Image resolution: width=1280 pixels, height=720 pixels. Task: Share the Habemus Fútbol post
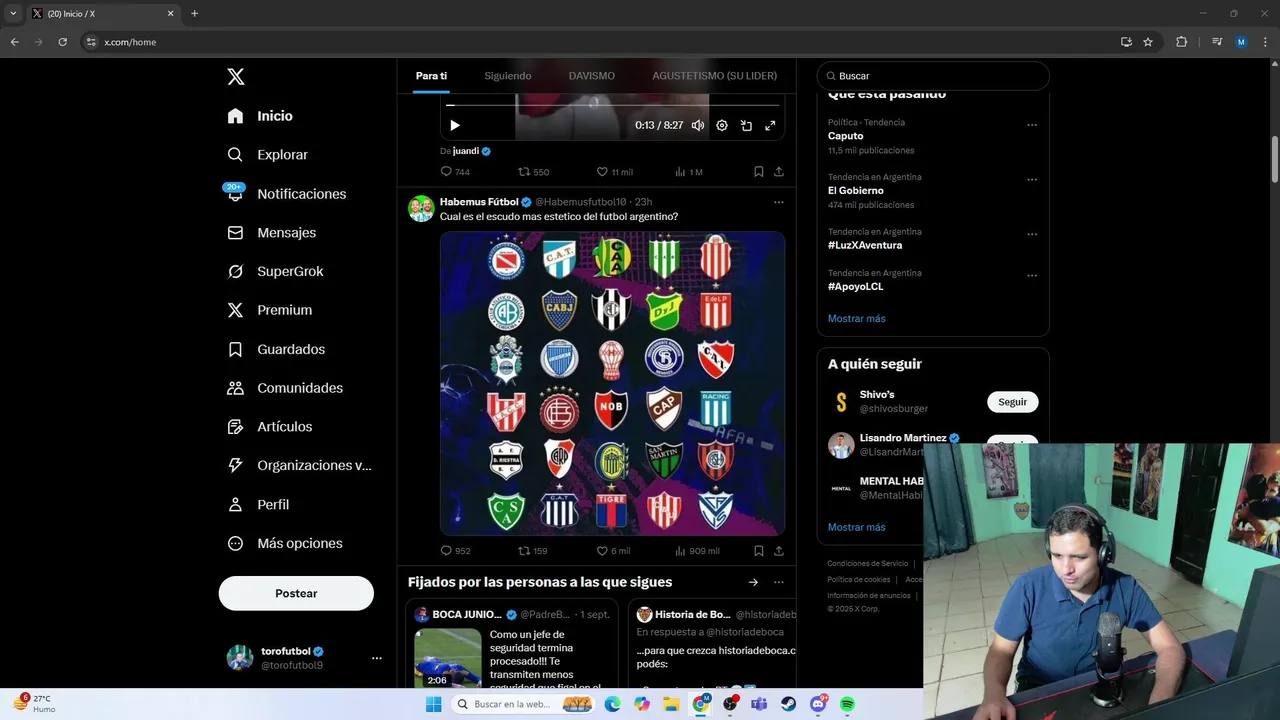(x=778, y=551)
